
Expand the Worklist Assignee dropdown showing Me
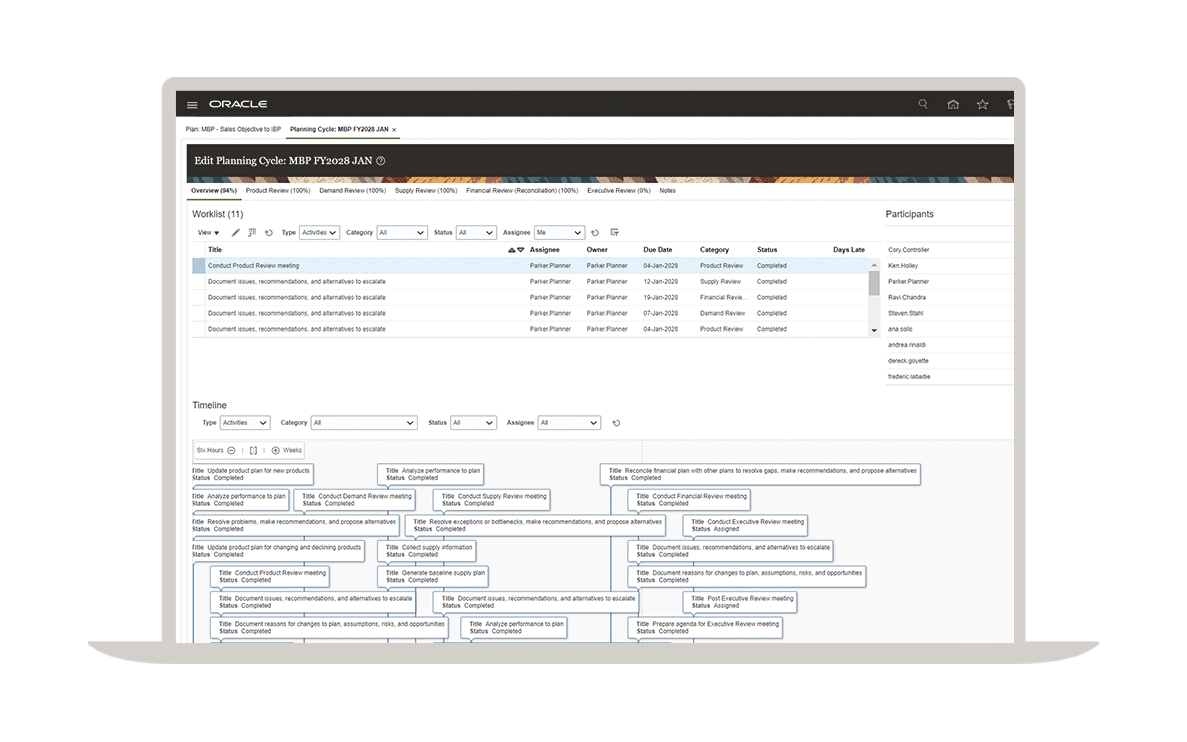tap(559, 232)
